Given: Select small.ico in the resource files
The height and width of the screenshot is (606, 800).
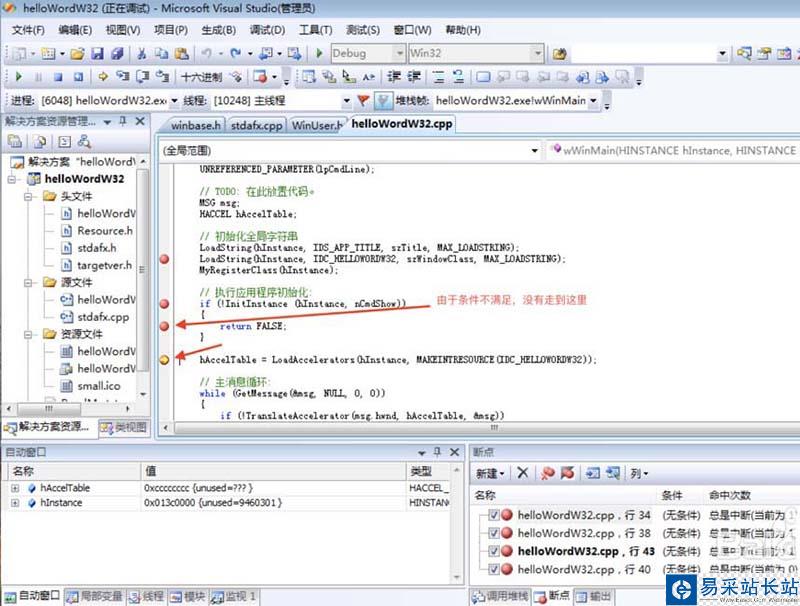Looking at the screenshot, I should pos(98,386).
